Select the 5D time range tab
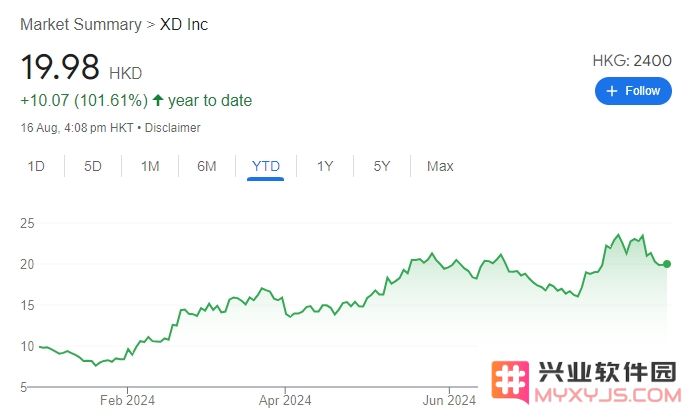 (93, 166)
